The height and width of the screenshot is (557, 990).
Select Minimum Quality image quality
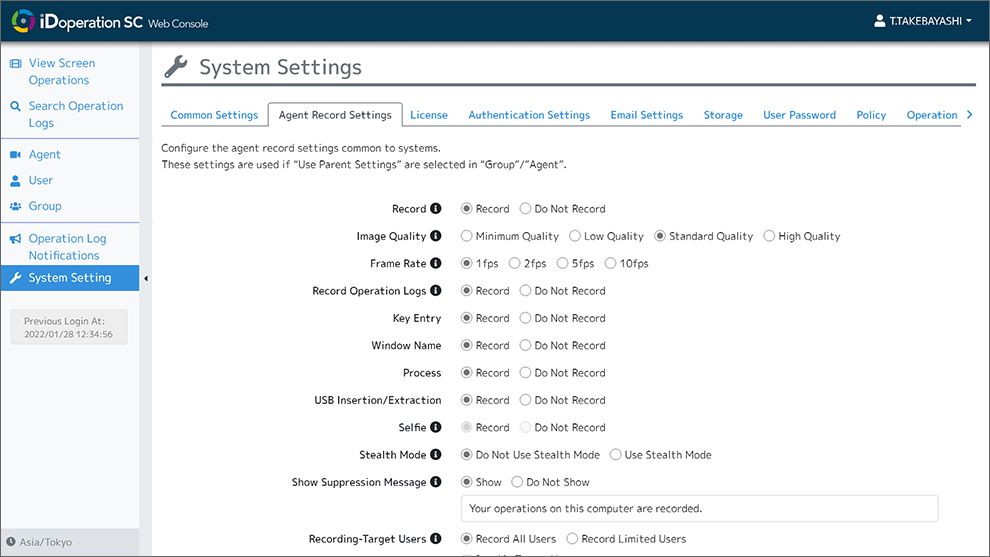[467, 236]
